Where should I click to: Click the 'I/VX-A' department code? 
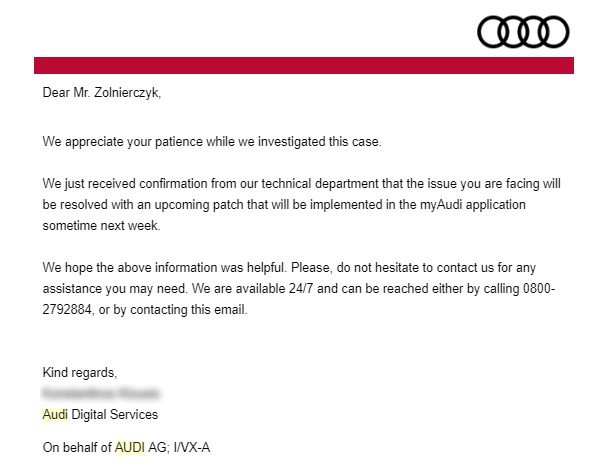point(192,448)
